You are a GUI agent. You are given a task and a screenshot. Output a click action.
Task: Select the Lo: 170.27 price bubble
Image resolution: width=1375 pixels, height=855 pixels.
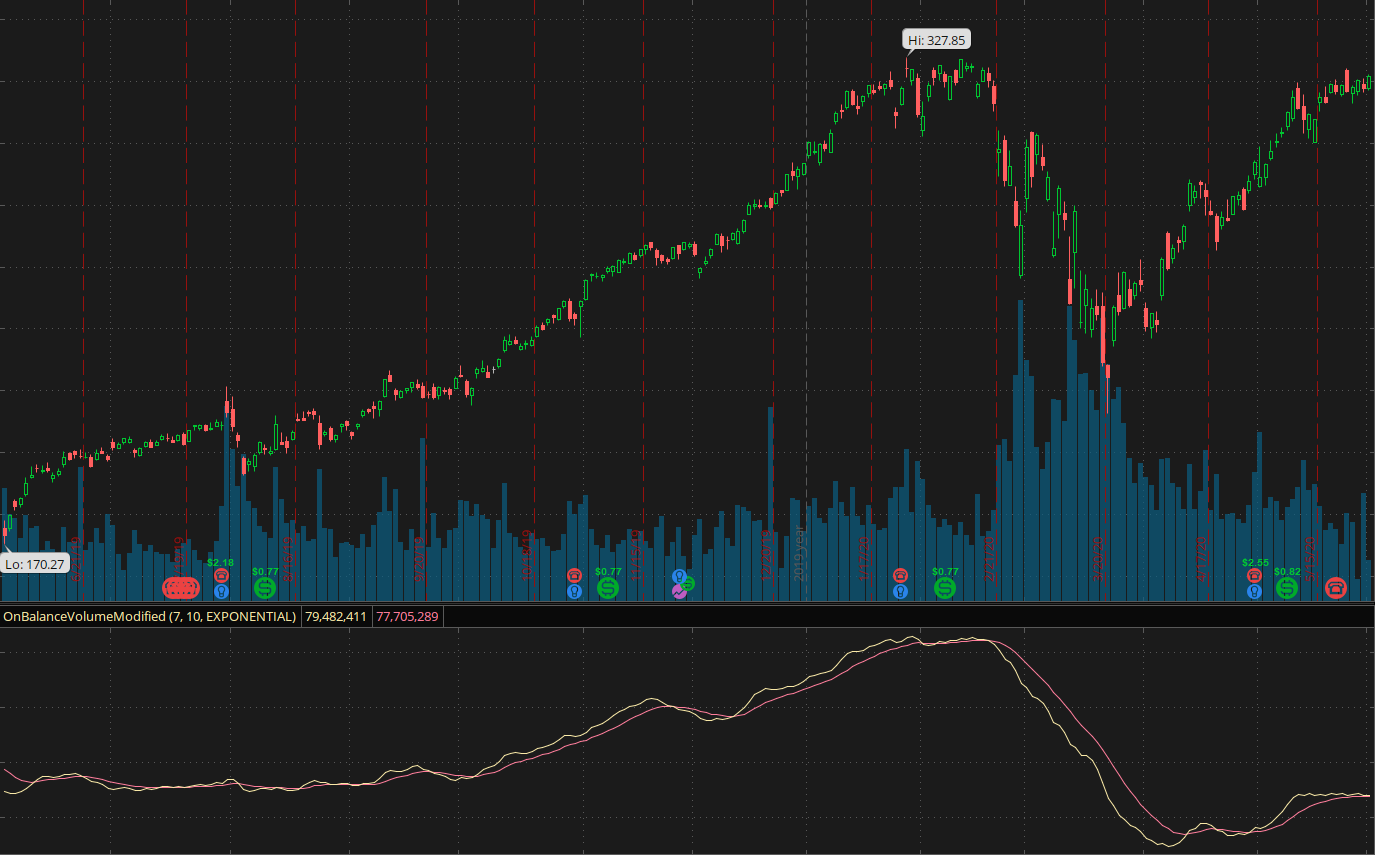tap(35, 564)
